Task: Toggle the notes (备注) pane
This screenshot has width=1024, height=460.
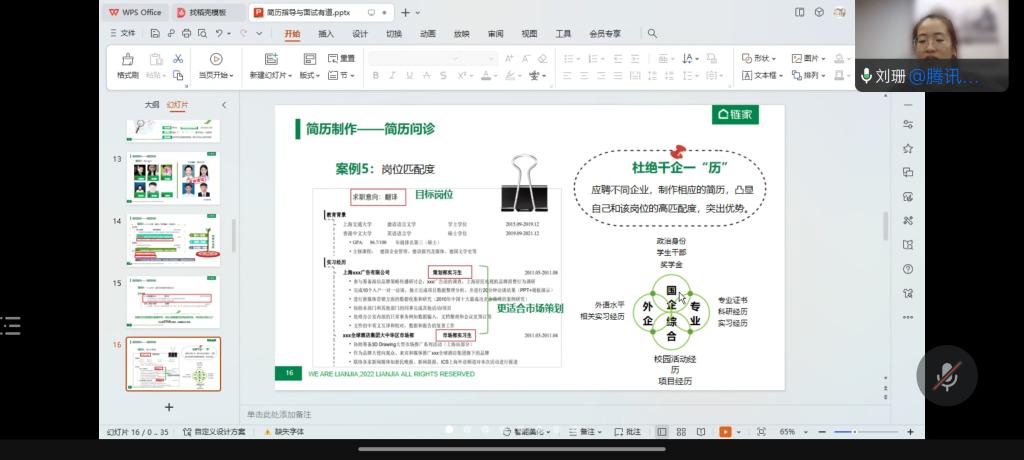Action: point(588,432)
